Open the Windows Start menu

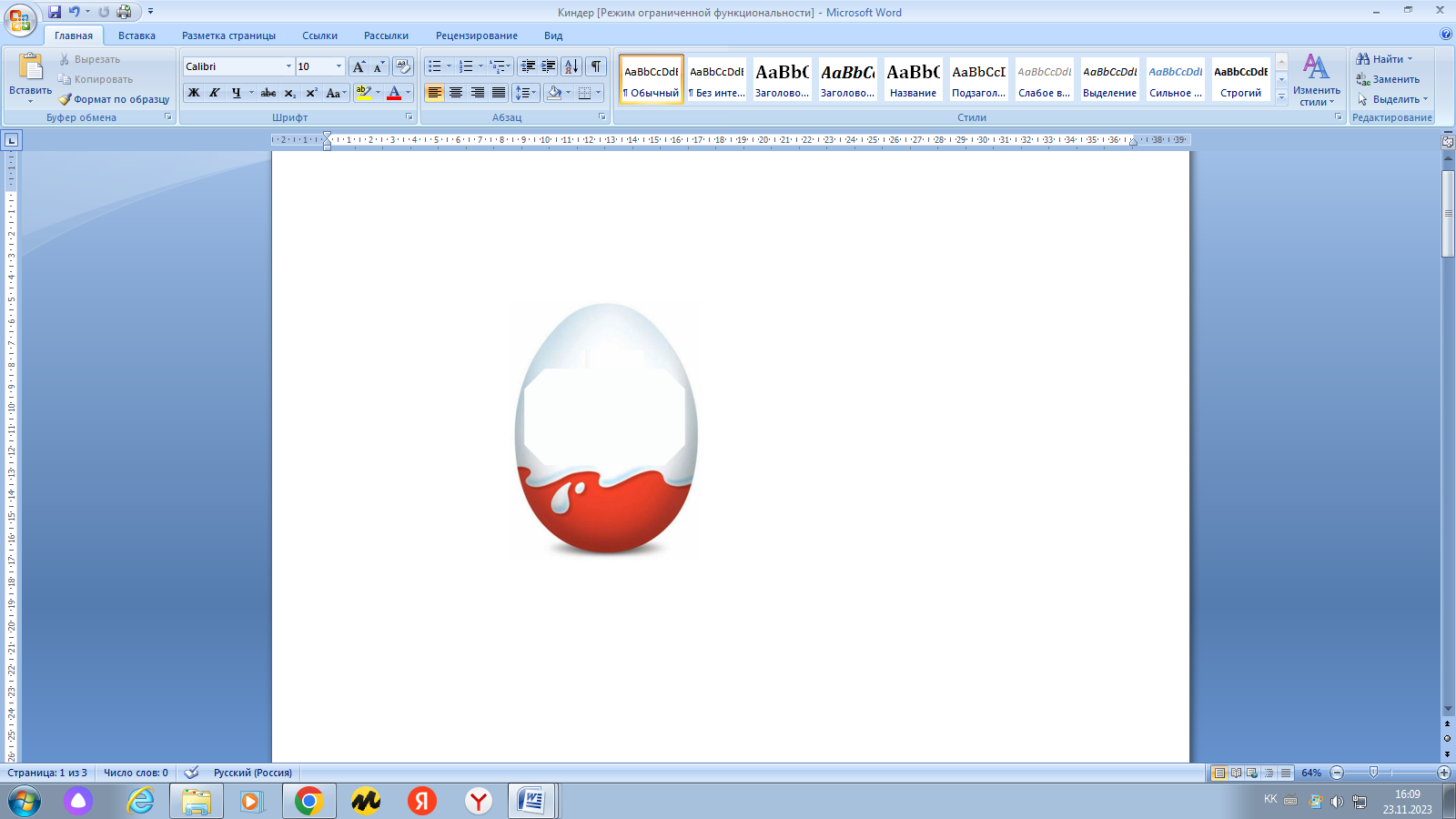point(25,801)
